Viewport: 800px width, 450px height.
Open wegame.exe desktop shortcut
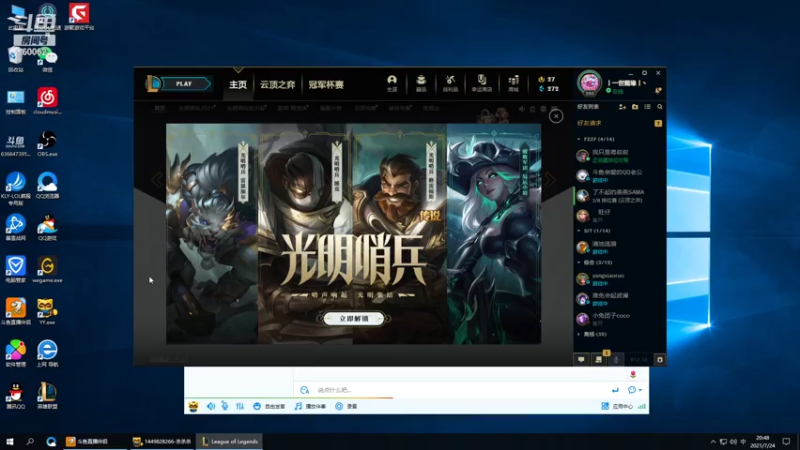(47, 270)
